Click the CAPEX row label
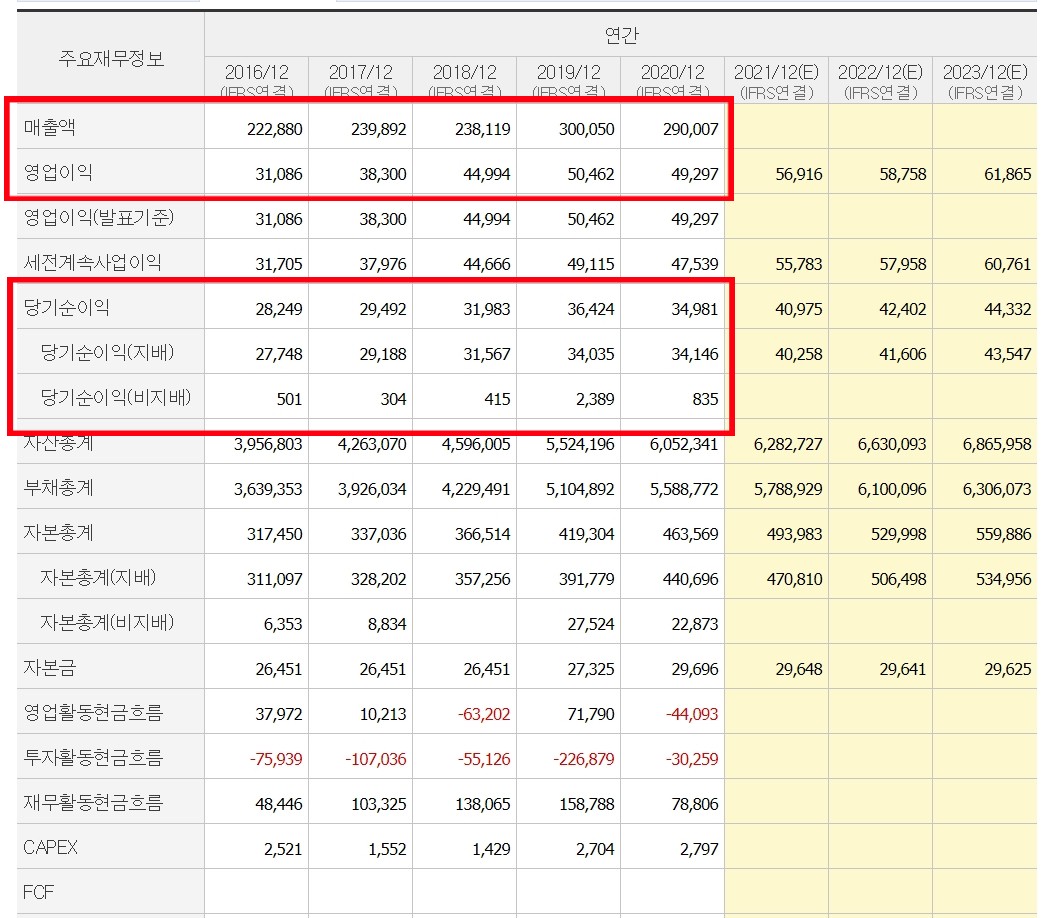 [x=51, y=847]
